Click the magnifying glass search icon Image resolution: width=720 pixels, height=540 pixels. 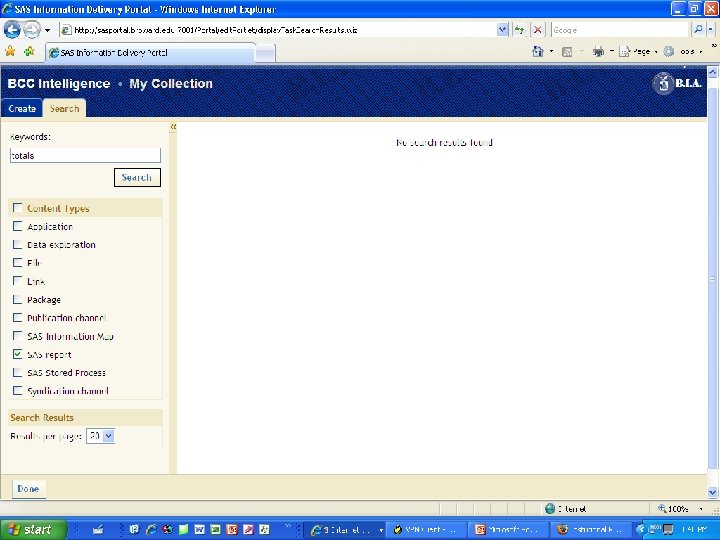click(x=698, y=30)
